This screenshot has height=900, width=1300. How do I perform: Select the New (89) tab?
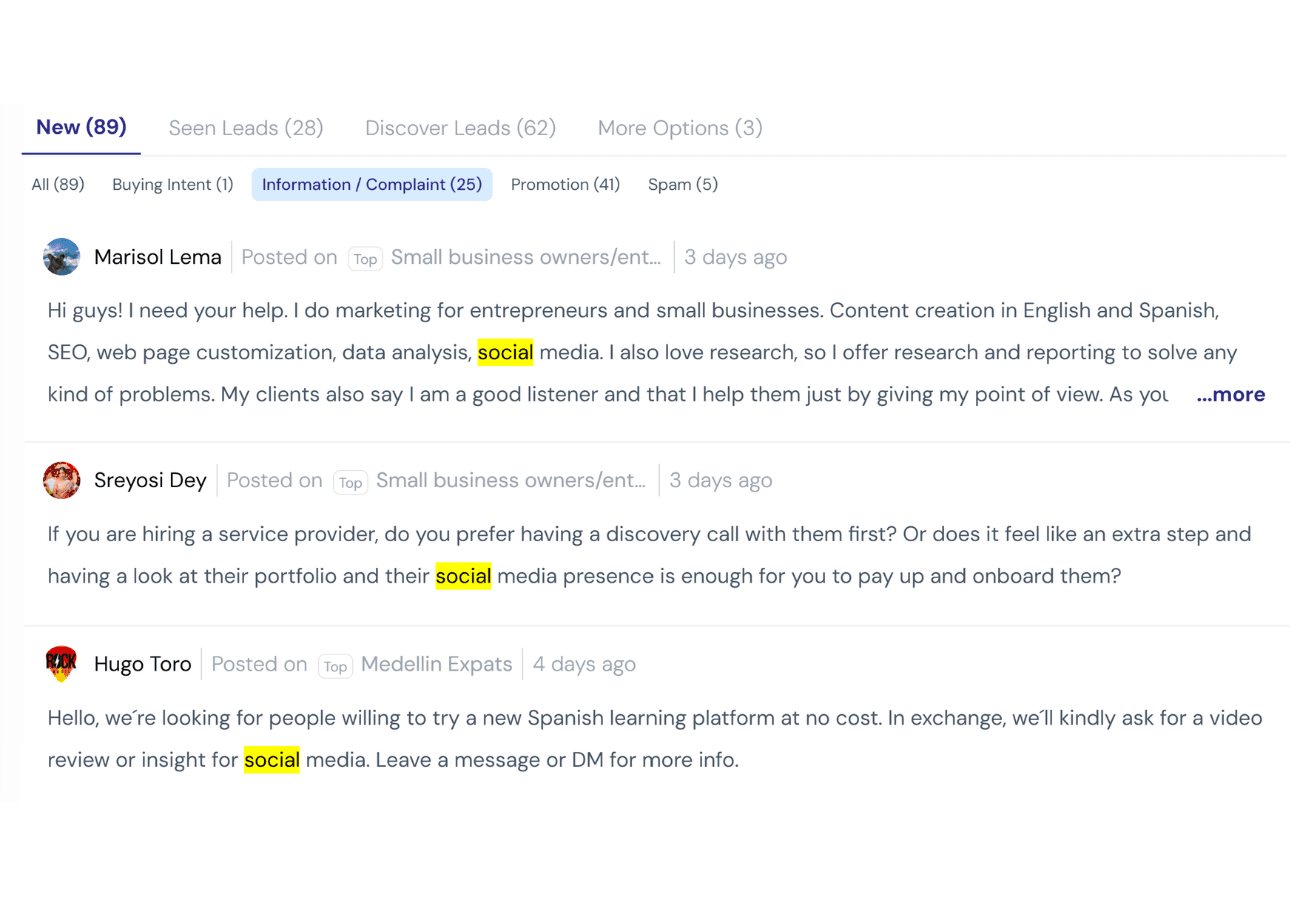pyautogui.click(x=81, y=127)
